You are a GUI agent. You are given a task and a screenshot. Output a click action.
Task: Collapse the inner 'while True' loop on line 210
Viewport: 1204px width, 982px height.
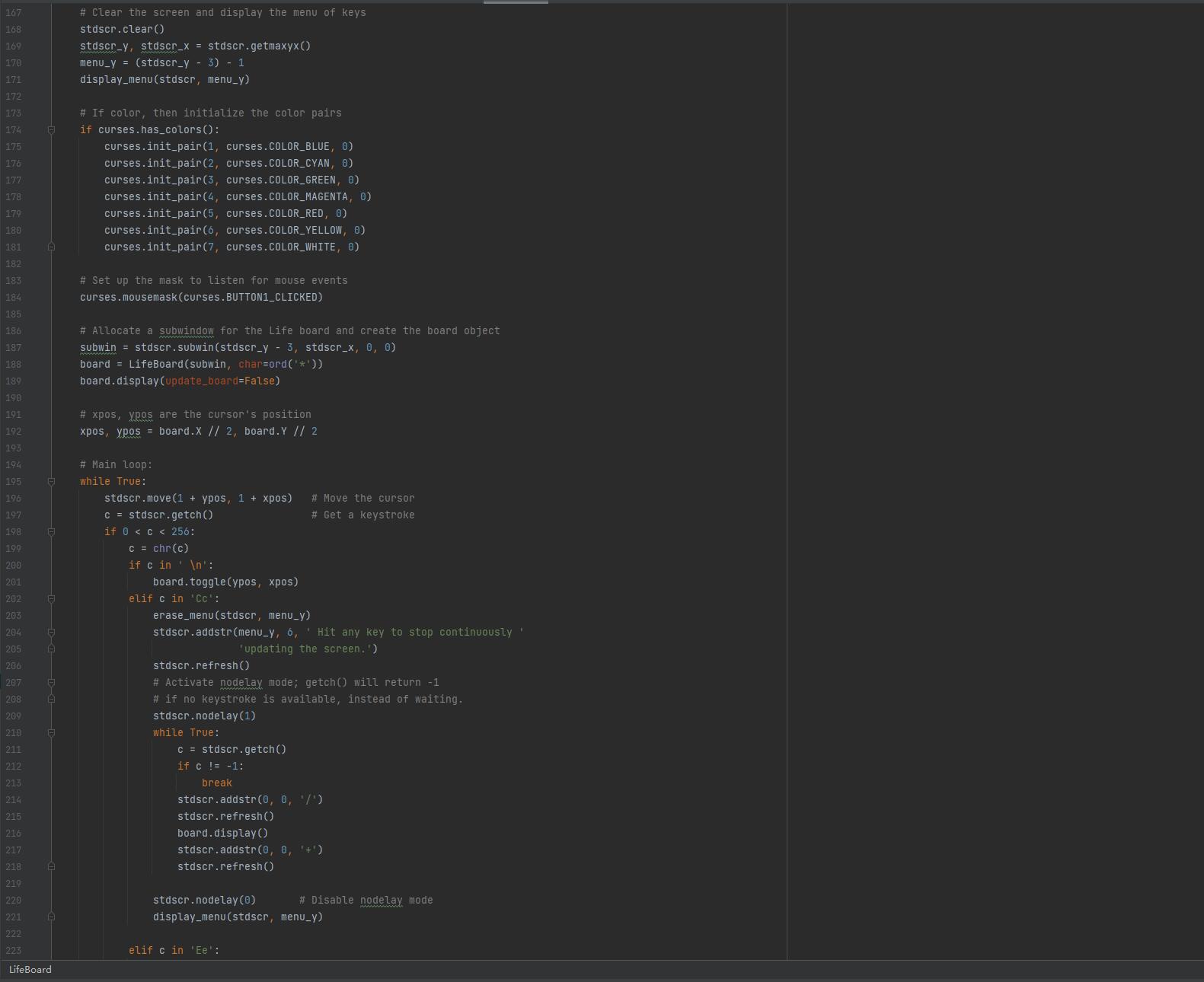click(x=51, y=733)
